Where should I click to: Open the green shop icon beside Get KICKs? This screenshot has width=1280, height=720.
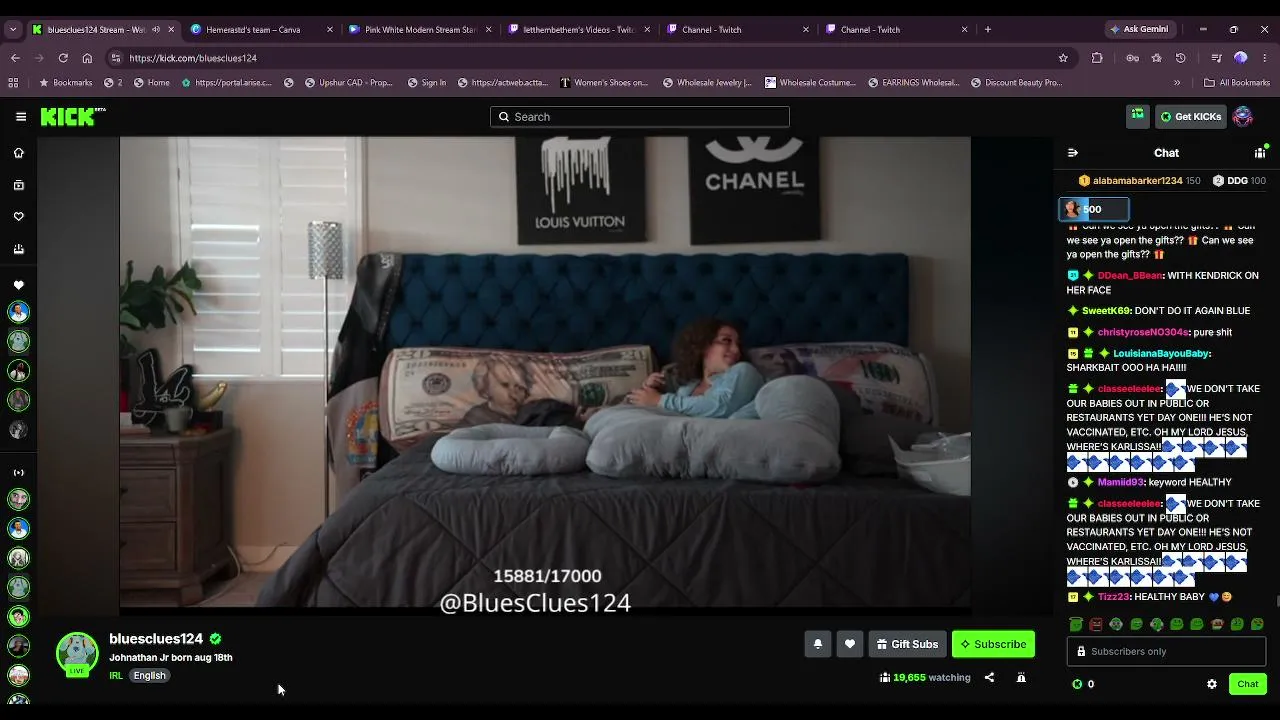(x=1138, y=117)
